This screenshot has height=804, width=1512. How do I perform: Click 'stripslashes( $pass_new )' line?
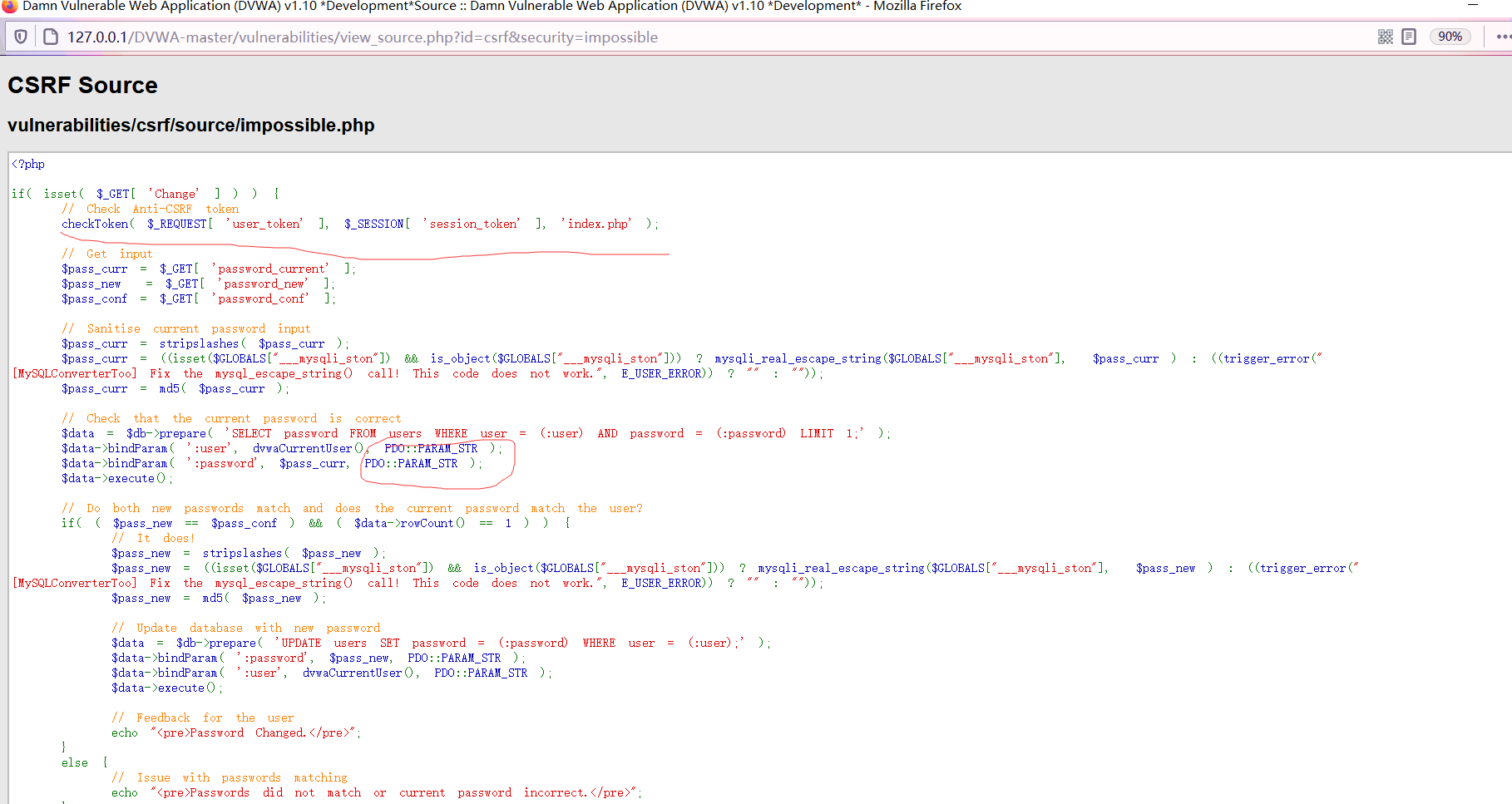click(250, 553)
